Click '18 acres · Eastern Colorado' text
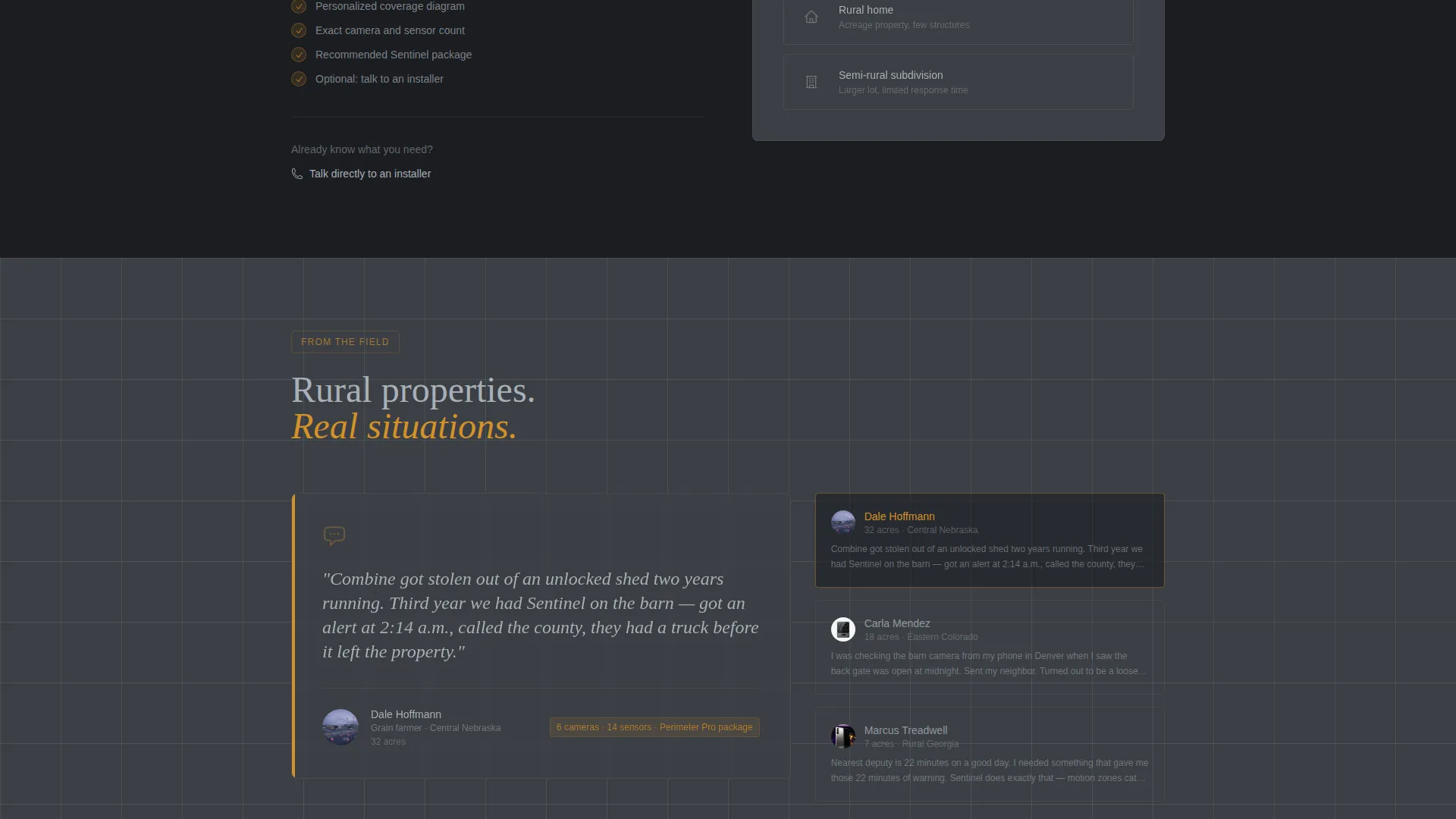The height and width of the screenshot is (819, 1456). coord(921,637)
